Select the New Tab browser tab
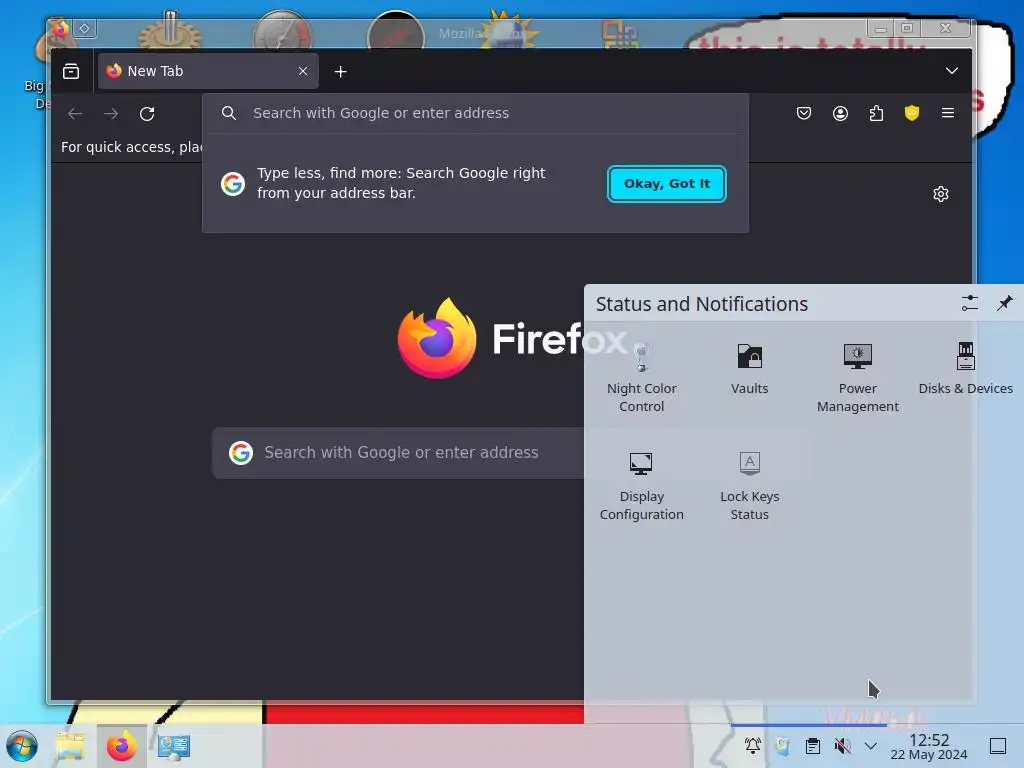 (x=208, y=71)
